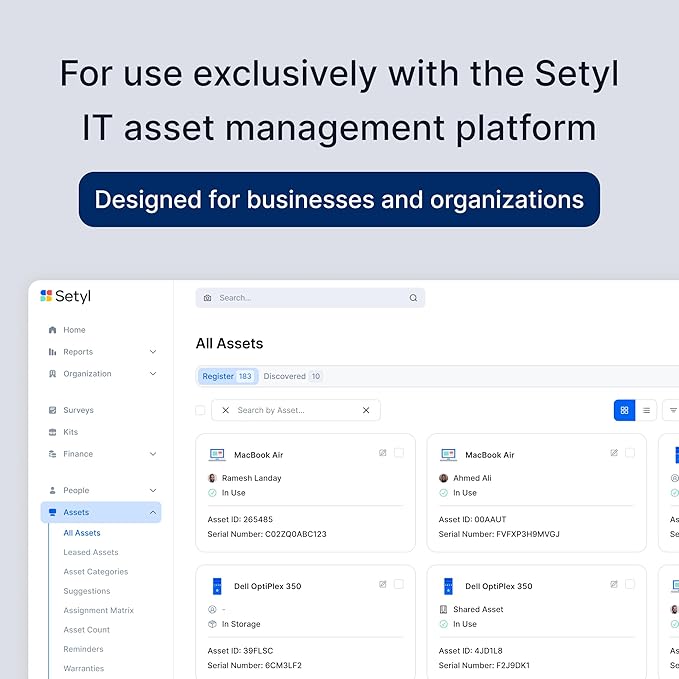Screen dimensions: 679x679
Task: Switch to list view icon
Action: pos(646,410)
